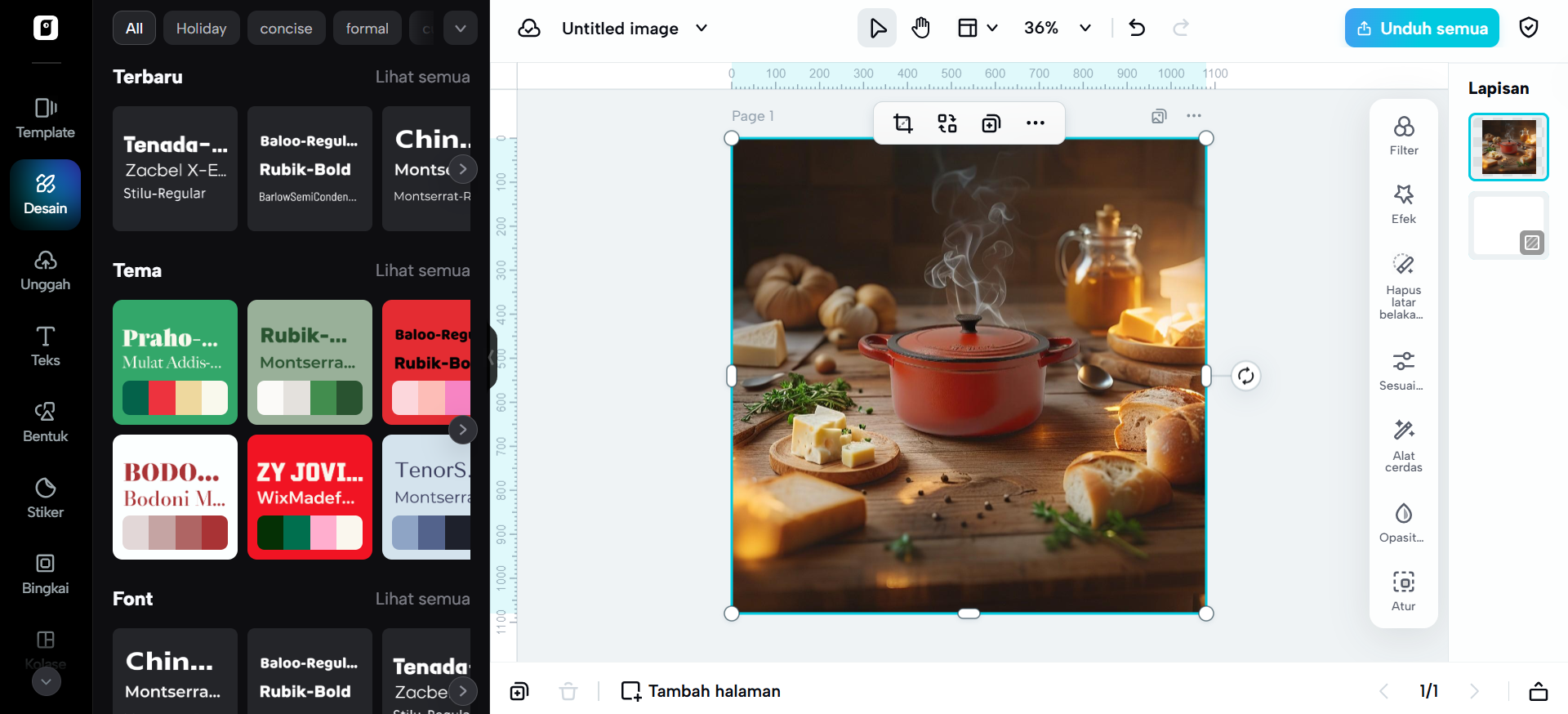Image resolution: width=1568 pixels, height=714 pixels.
Task: Open the Bingkai frames panel
Action: point(46,574)
